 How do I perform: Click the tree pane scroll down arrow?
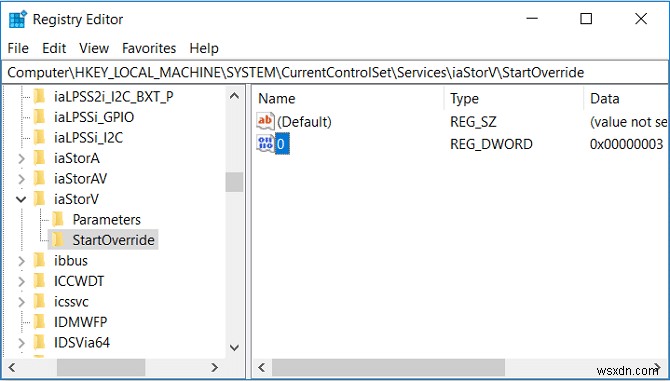pos(234,348)
